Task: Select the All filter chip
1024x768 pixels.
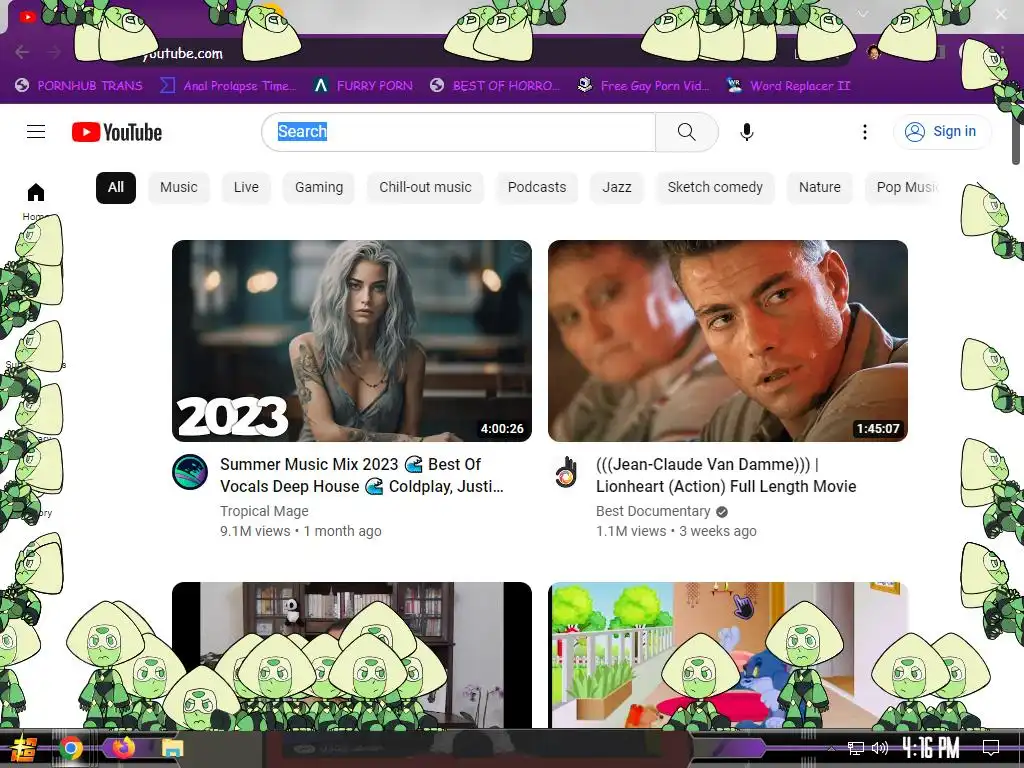Action: (x=116, y=187)
